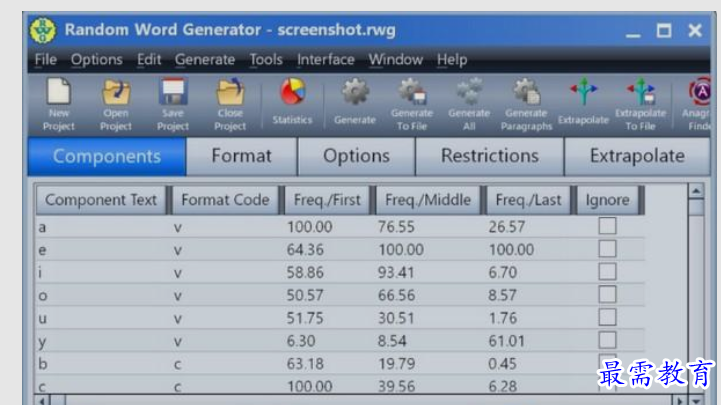
Task: Click horizontal scrollbar right arrow
Action: pos(680,400)
